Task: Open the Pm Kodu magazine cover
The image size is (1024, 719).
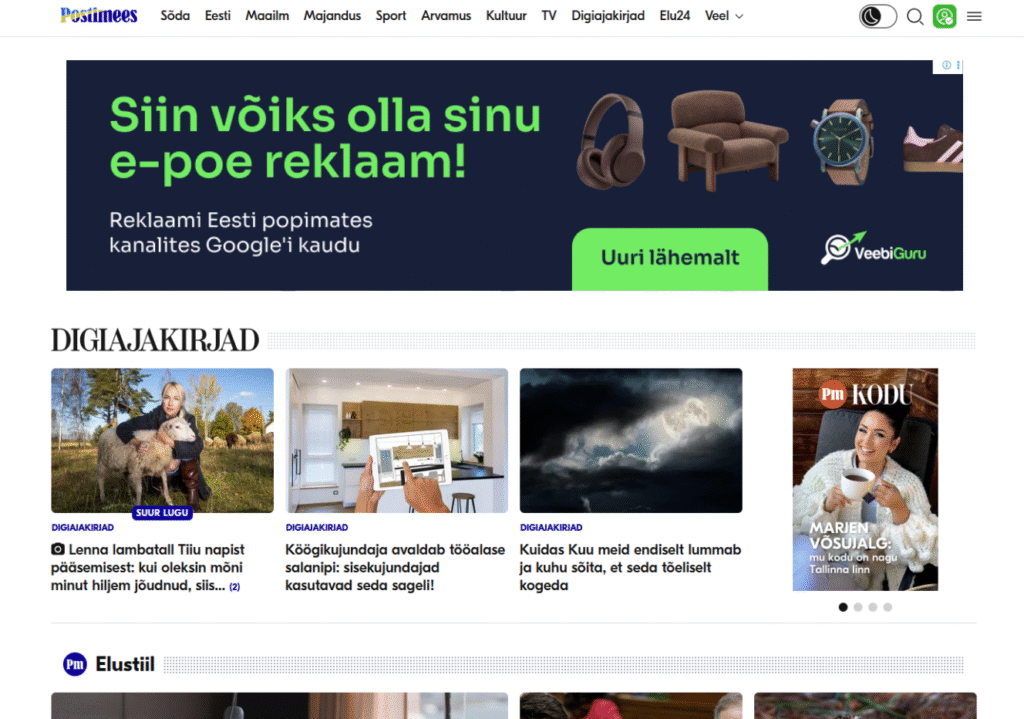Action: coord(865,479)
